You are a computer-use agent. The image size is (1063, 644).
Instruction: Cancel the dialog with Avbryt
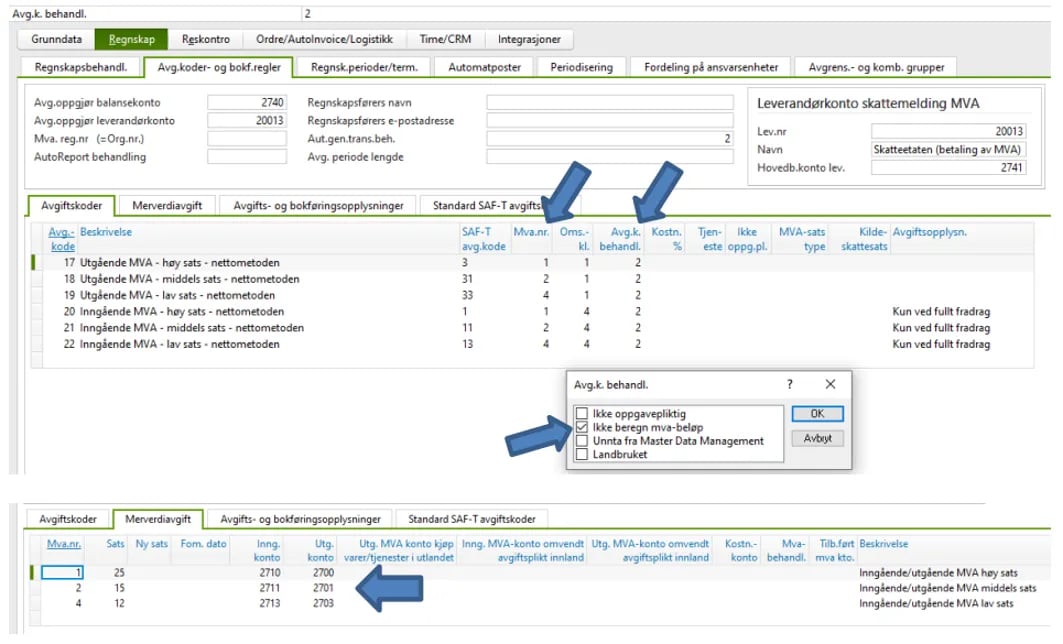818,438
